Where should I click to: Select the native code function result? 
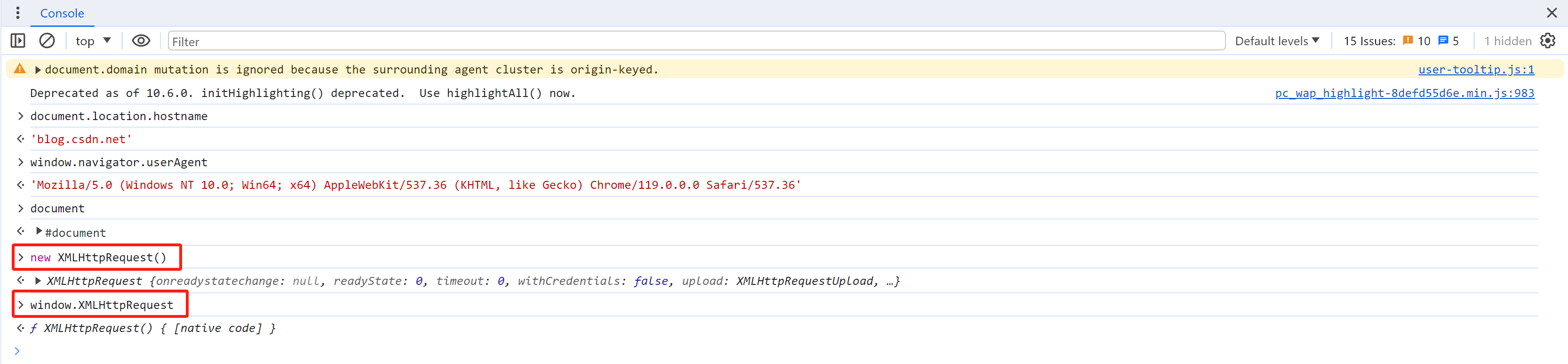[x=153, y=328]
